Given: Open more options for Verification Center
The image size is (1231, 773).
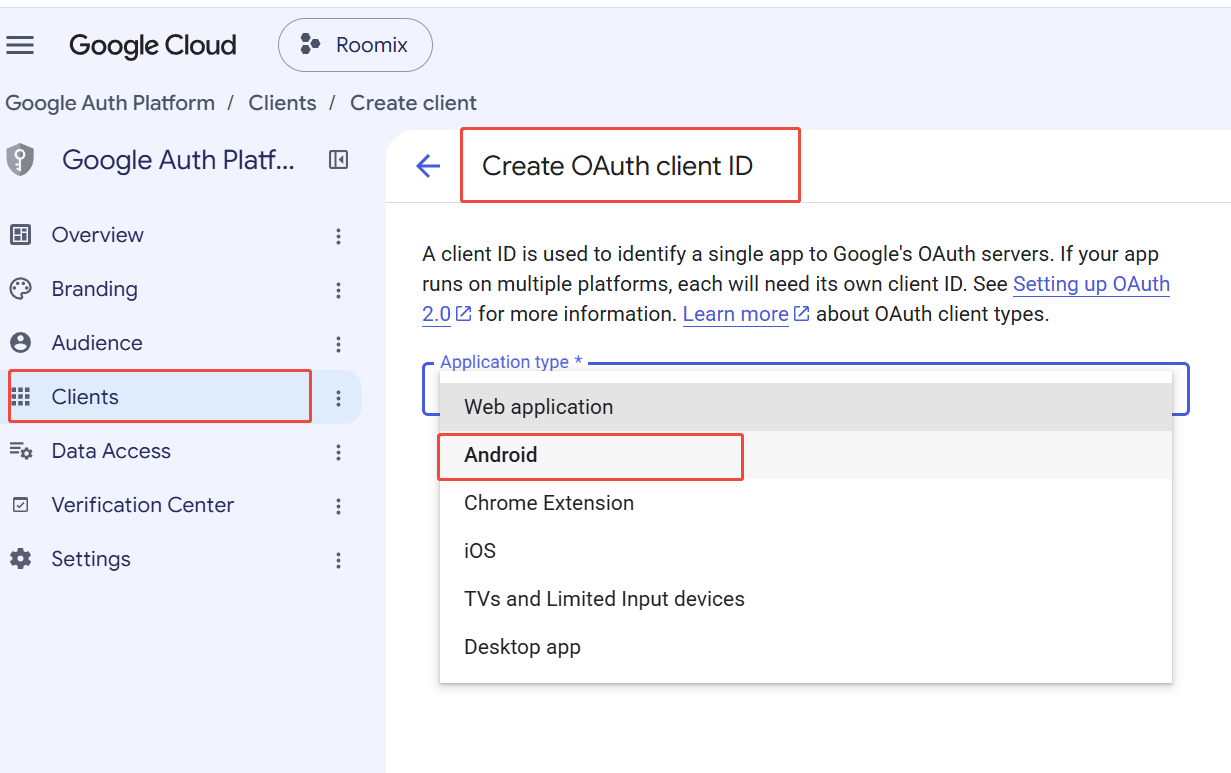Looking at the screenshot, I should click(x=339, y=506).
